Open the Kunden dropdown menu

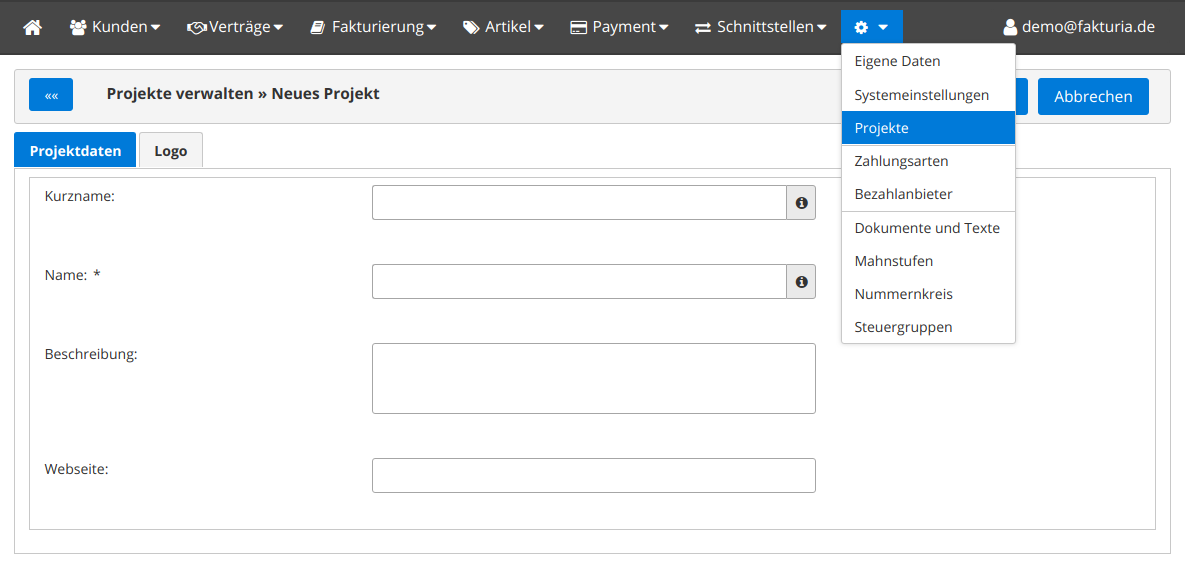click(x=115, y=27)
